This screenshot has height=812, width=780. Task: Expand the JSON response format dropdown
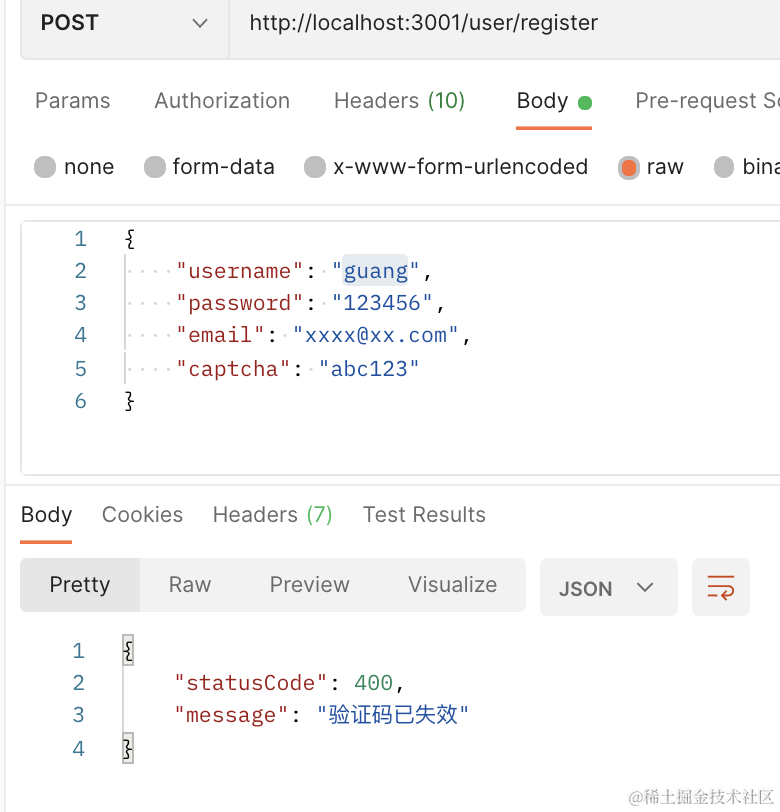[608, 587]
